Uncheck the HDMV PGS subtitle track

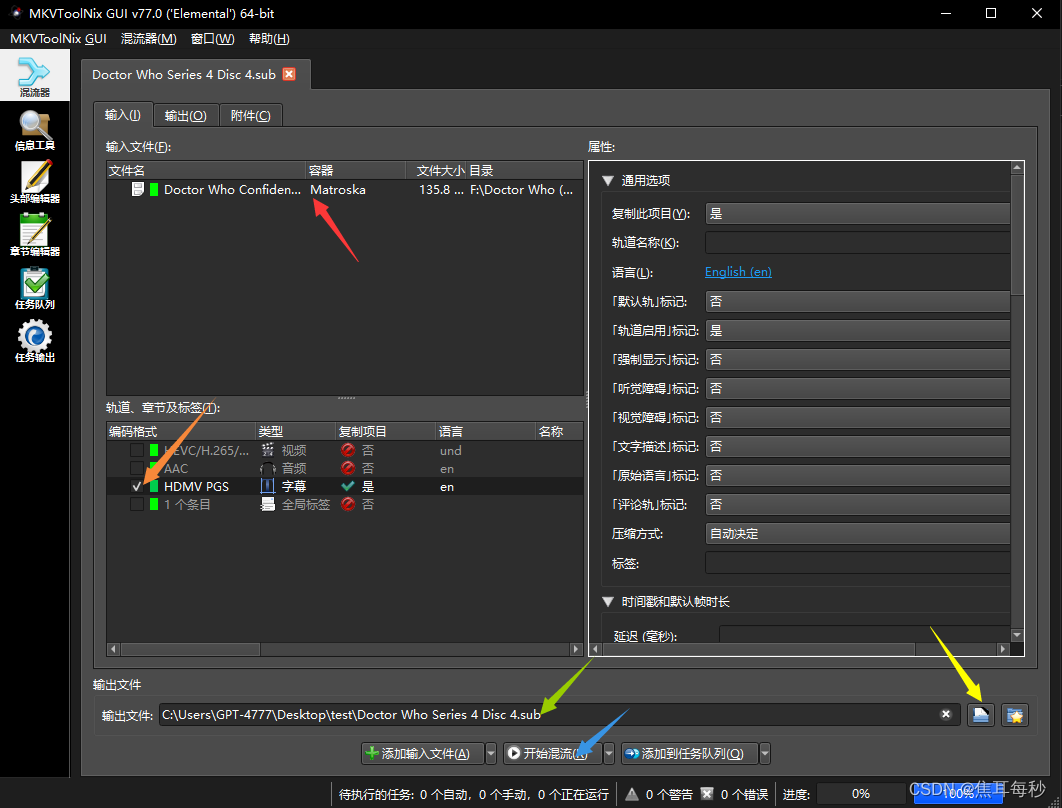[137, 486]
